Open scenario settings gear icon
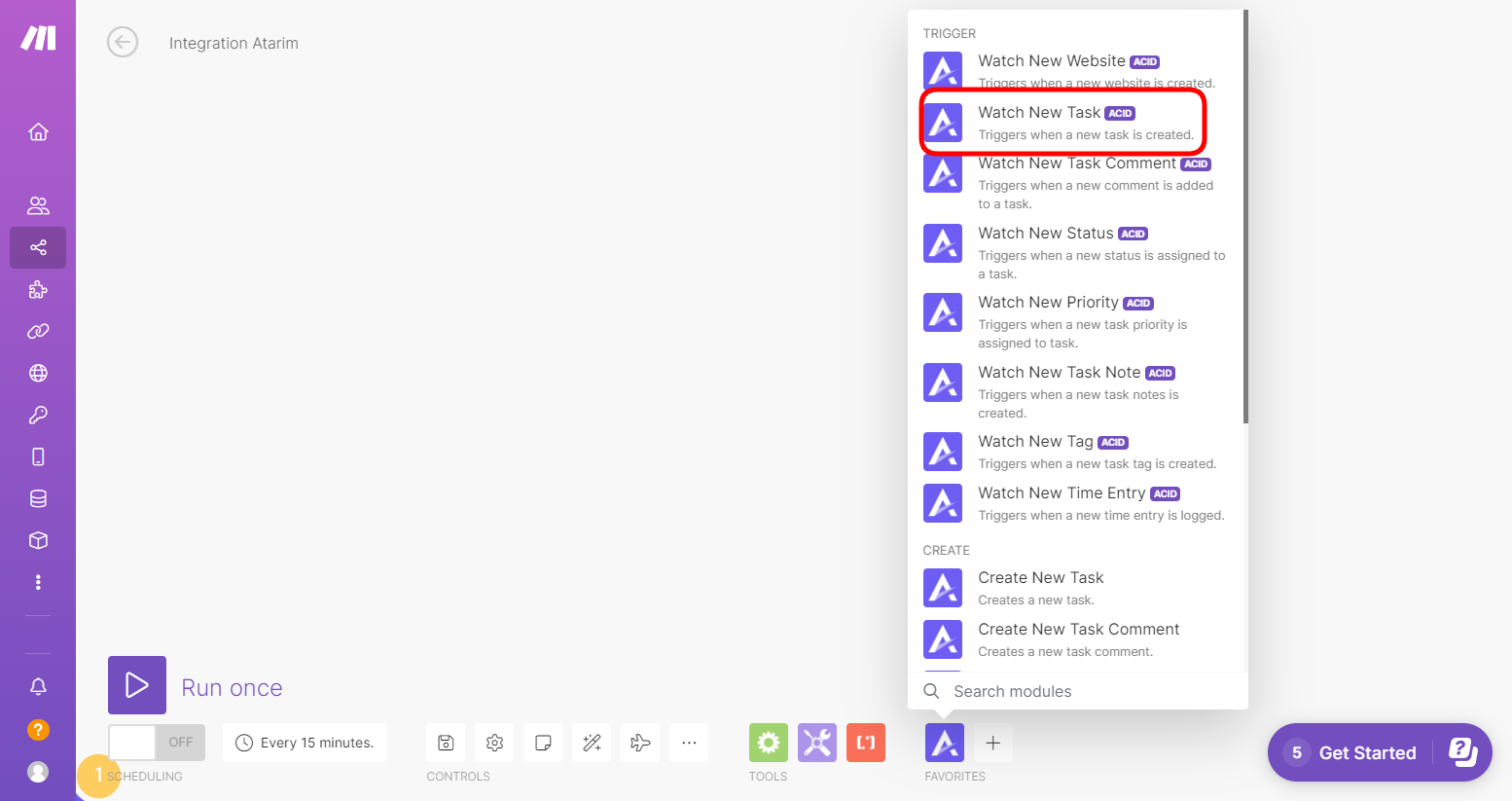 [x=494, y=743]
